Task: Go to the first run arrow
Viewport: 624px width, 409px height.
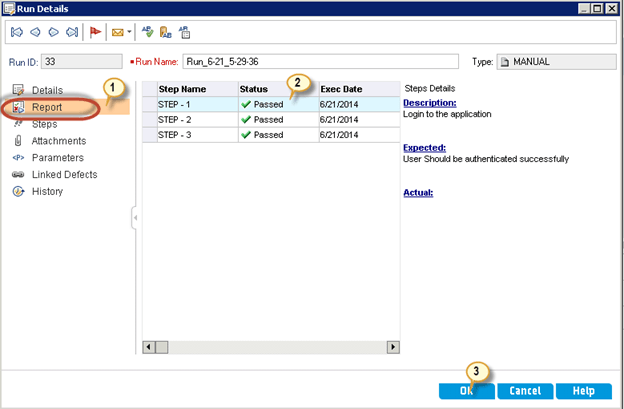Action: click(x=17, y=33)
